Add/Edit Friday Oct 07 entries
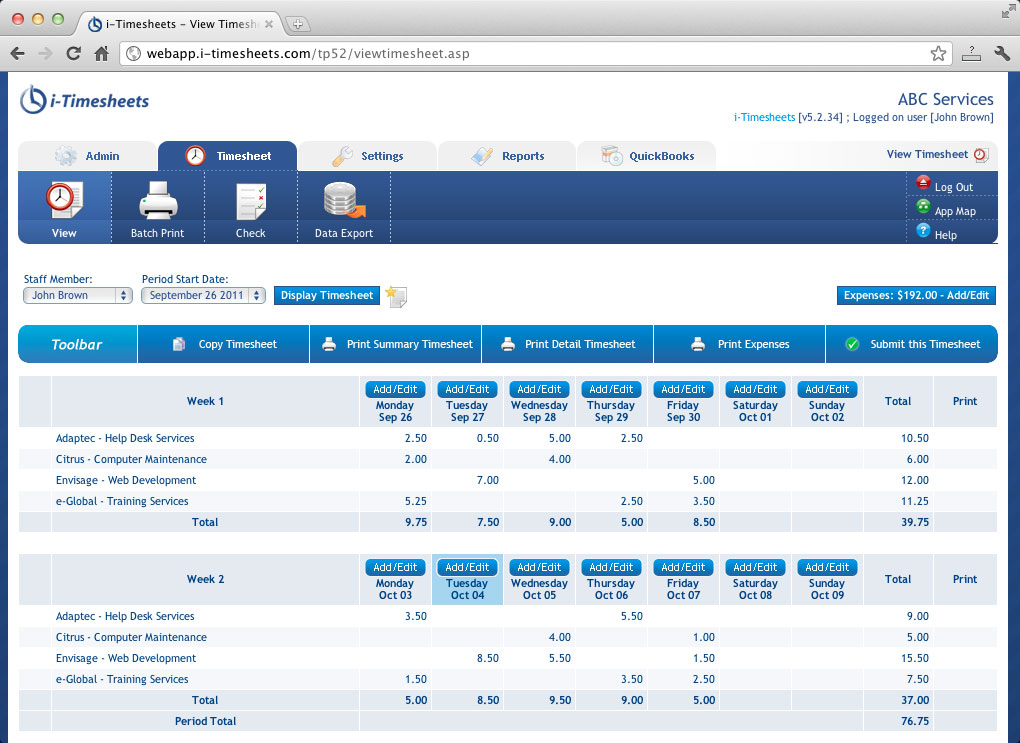This screenshot has width=1020, height=743. pos(683,567)
